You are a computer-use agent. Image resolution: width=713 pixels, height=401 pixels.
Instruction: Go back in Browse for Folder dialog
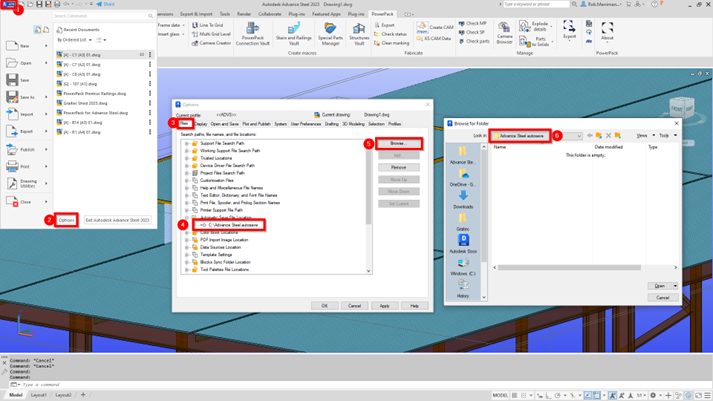[x=590, y=135]
